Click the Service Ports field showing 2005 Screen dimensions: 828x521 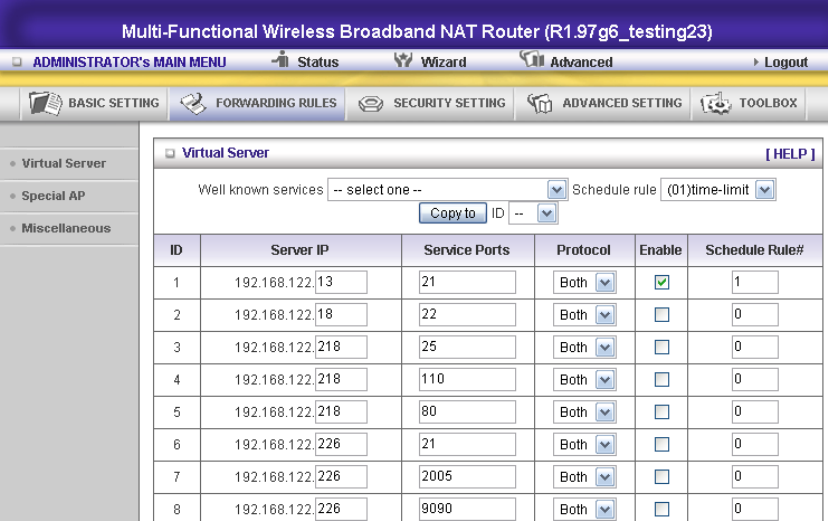[467, 477]
